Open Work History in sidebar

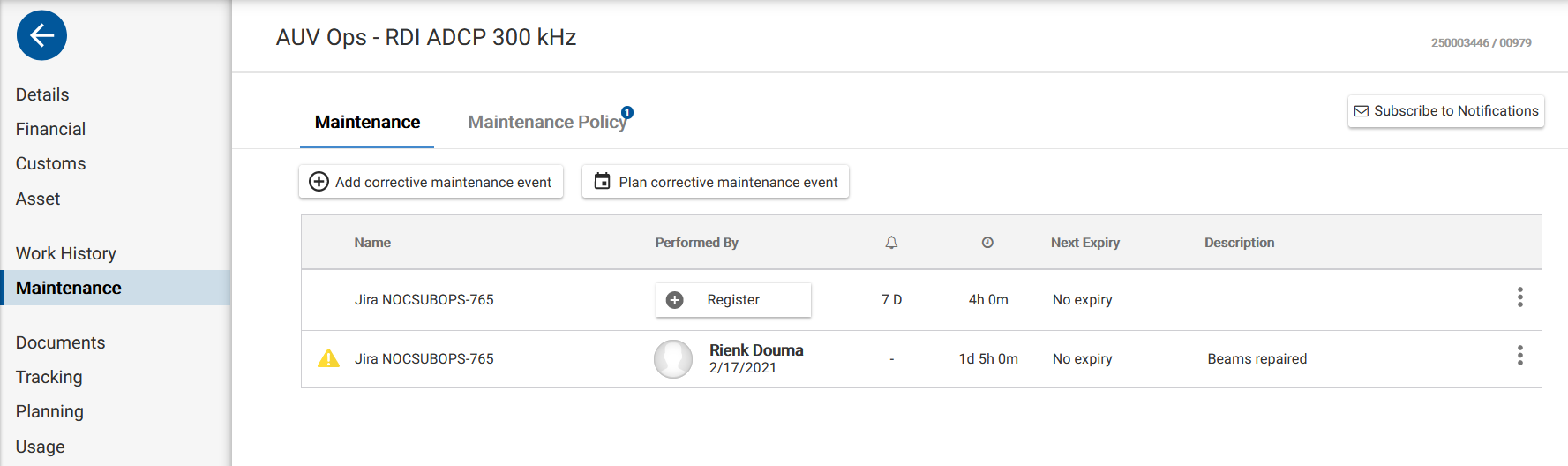66,253
